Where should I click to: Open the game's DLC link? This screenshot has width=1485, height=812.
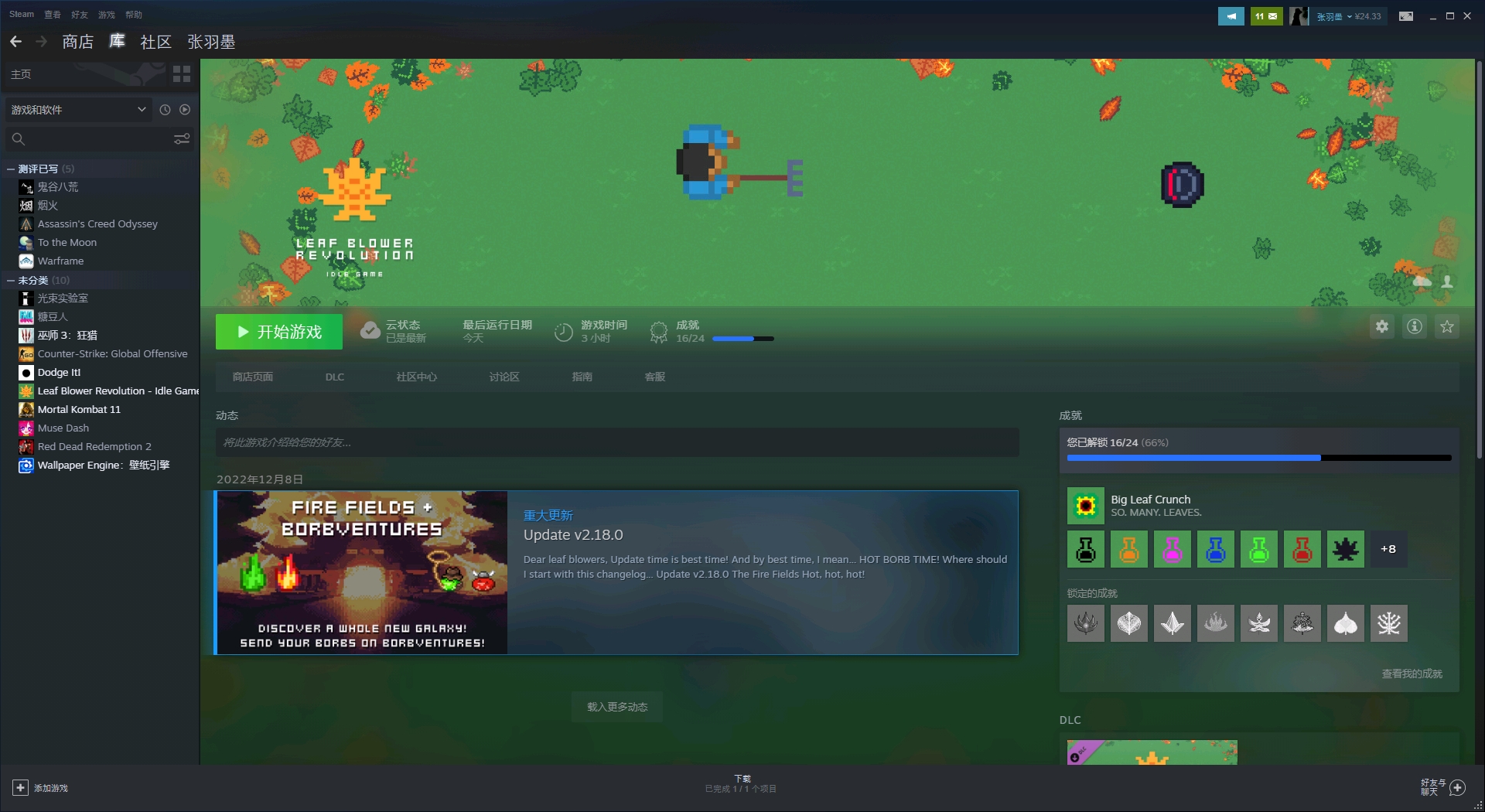pos(335,377)
